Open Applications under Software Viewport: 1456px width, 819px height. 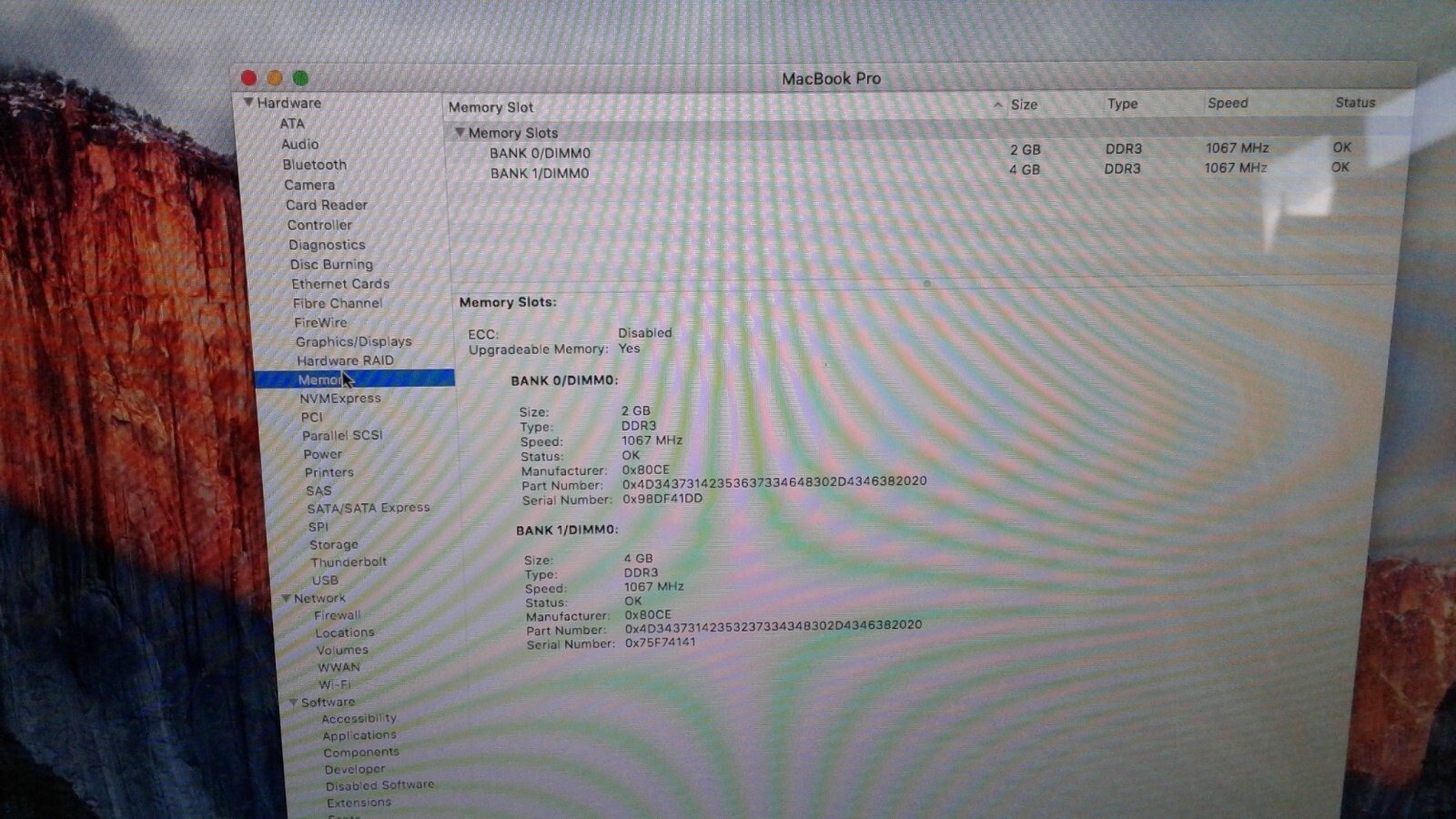pyautogui.click(x=359, y=735)
